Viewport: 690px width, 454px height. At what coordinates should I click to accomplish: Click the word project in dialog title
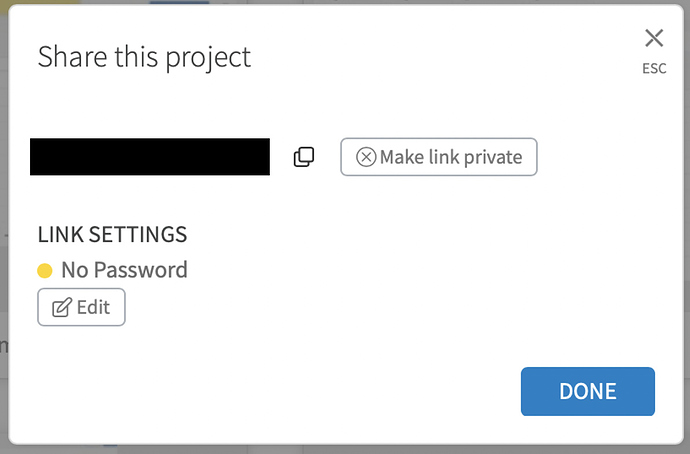211,58
